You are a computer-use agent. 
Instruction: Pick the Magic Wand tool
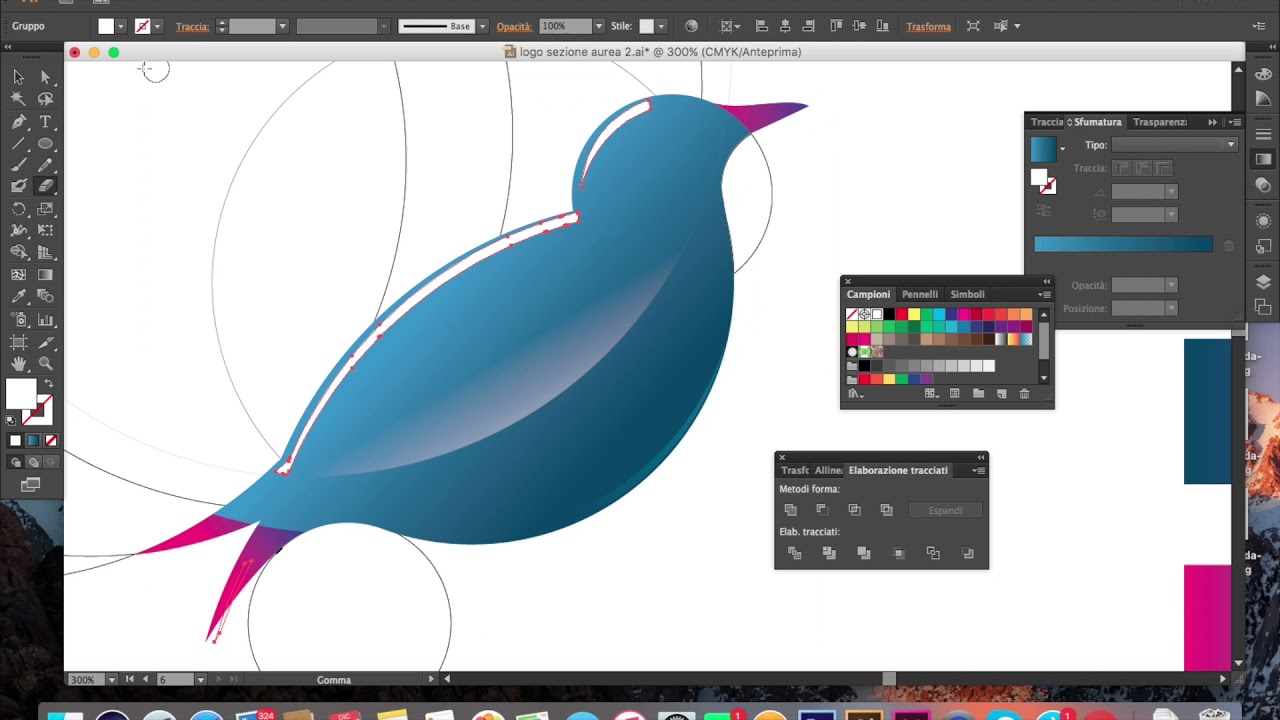(x=19, y=99)
